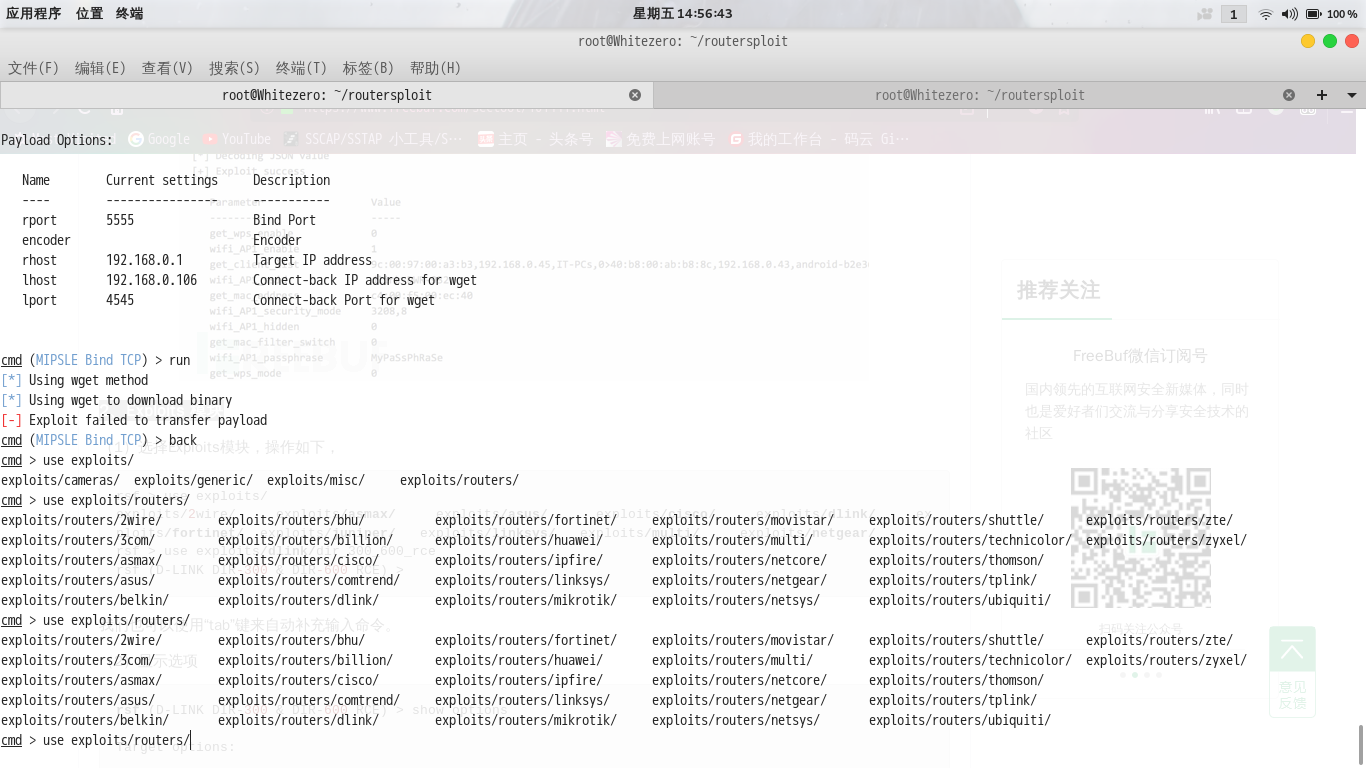This screenshot has width=1366, height=768.
Task: Click the battery 100% indicator
Action: (1332, 14)
